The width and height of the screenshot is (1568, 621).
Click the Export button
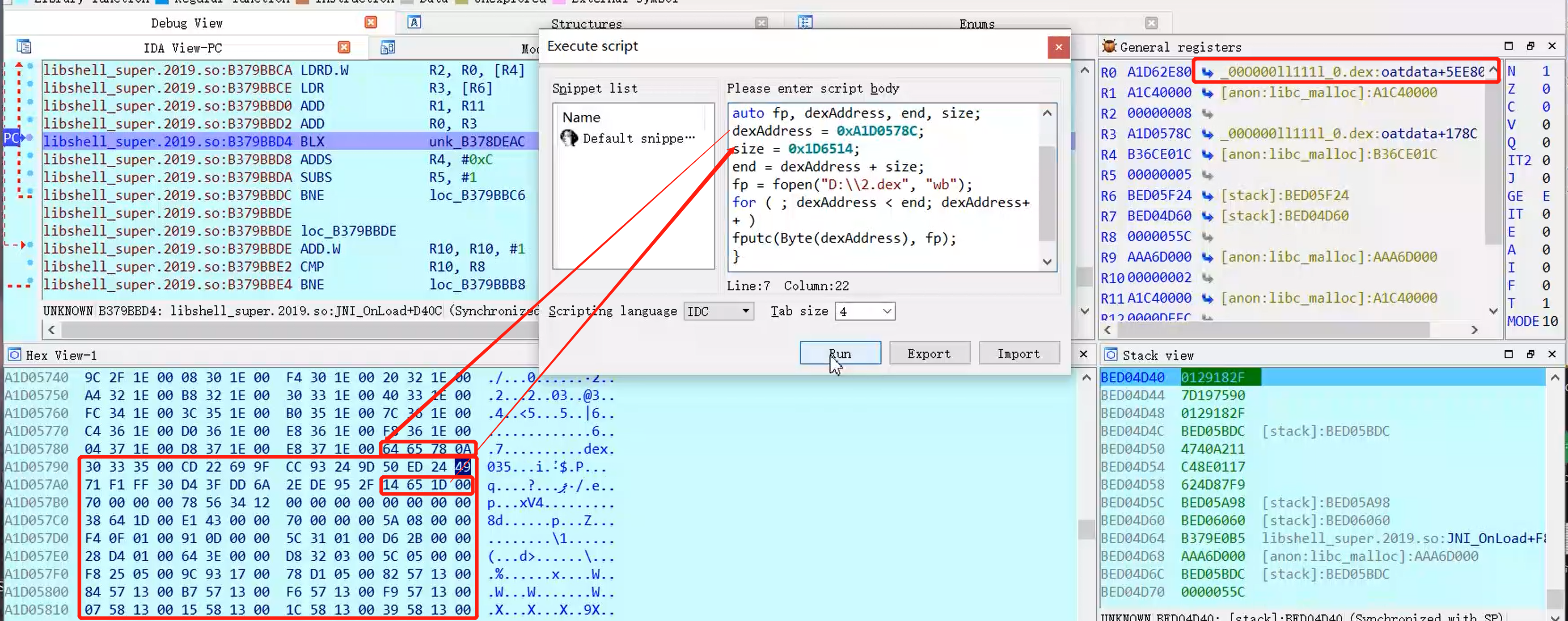(x=929, y=353)
